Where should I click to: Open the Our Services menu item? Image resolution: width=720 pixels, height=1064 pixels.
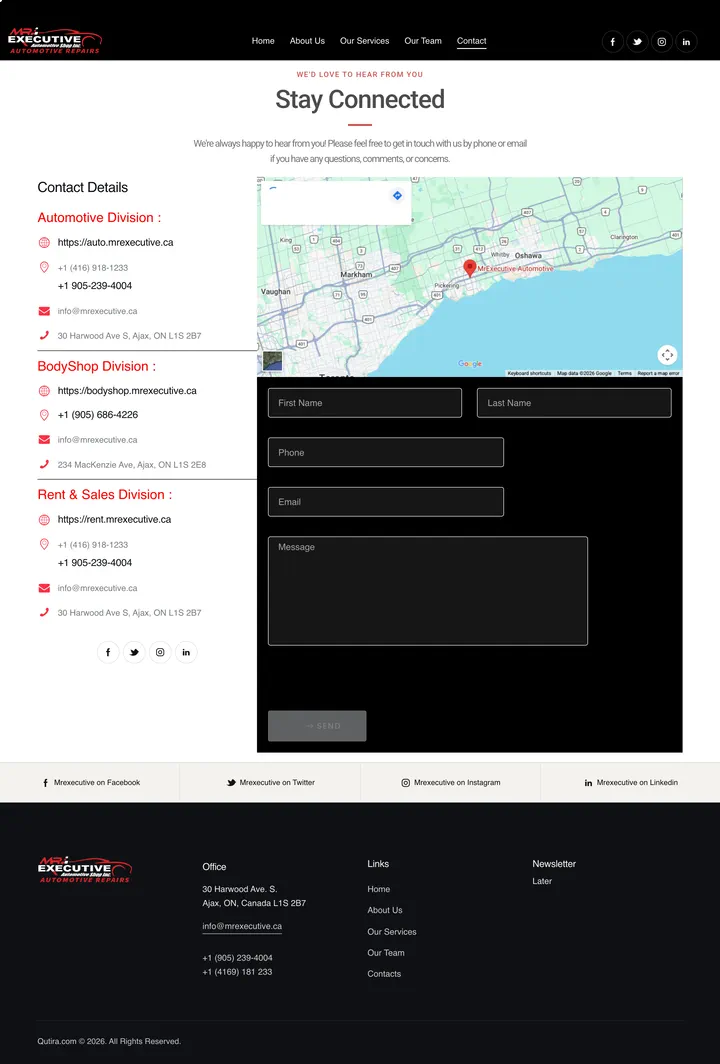pyautogui.click(x=364, y=41)
